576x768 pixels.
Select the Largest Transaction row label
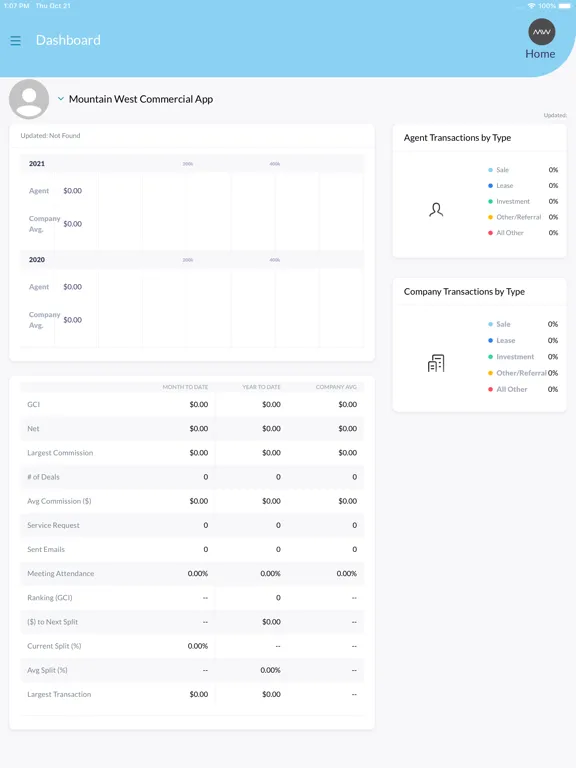click(x=59, y=694)
